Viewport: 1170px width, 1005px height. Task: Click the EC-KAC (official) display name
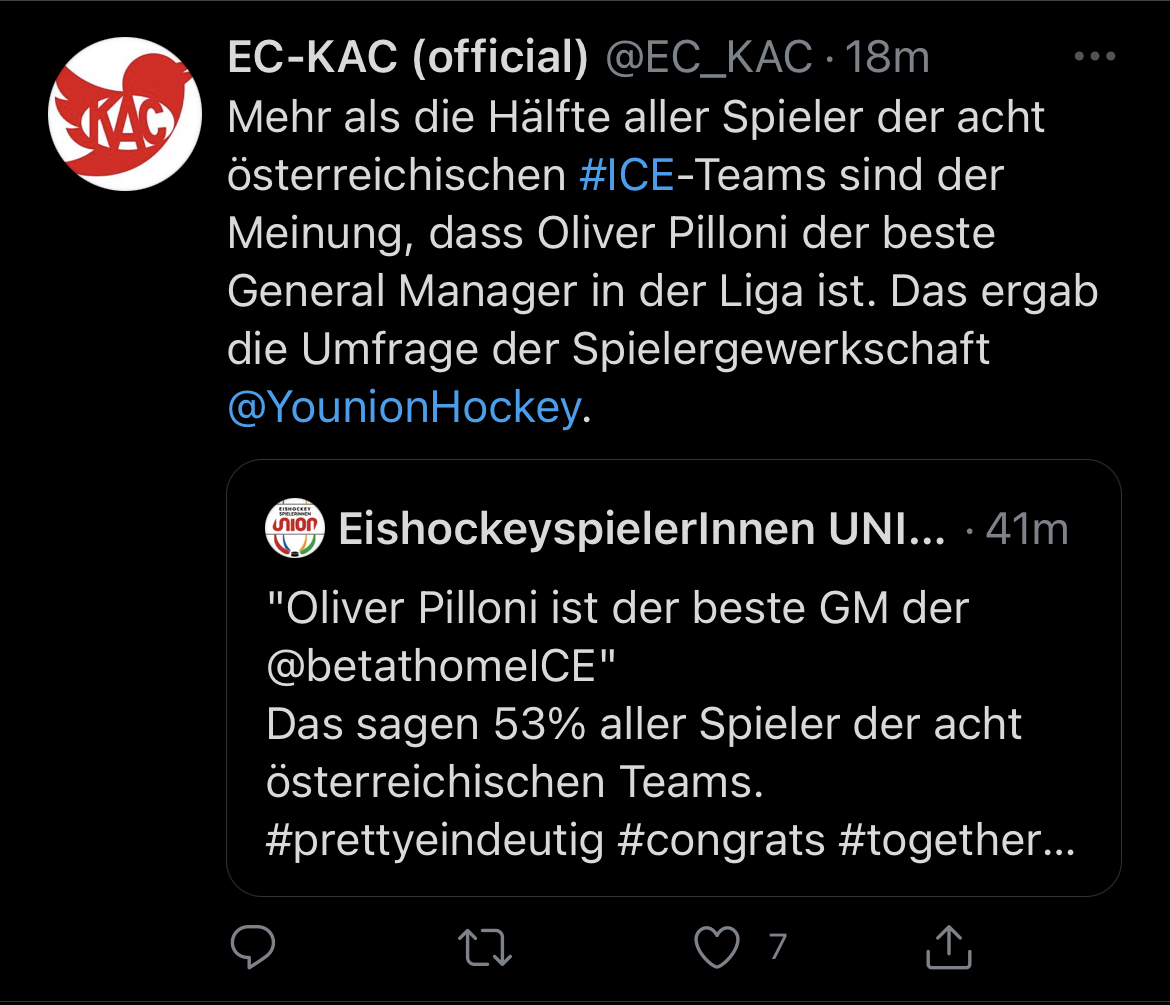[408, 59]
